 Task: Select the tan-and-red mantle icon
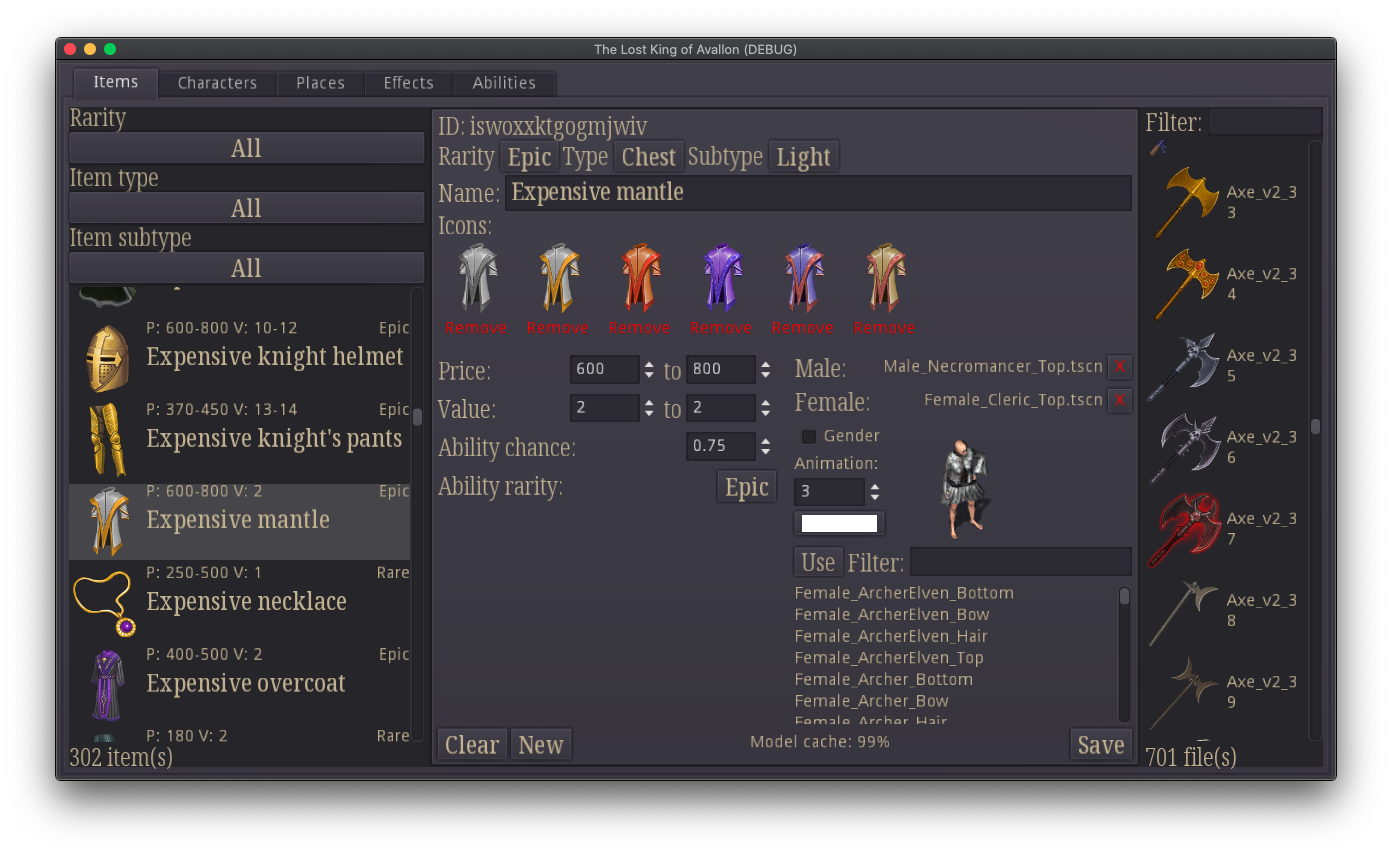[885, 279]
